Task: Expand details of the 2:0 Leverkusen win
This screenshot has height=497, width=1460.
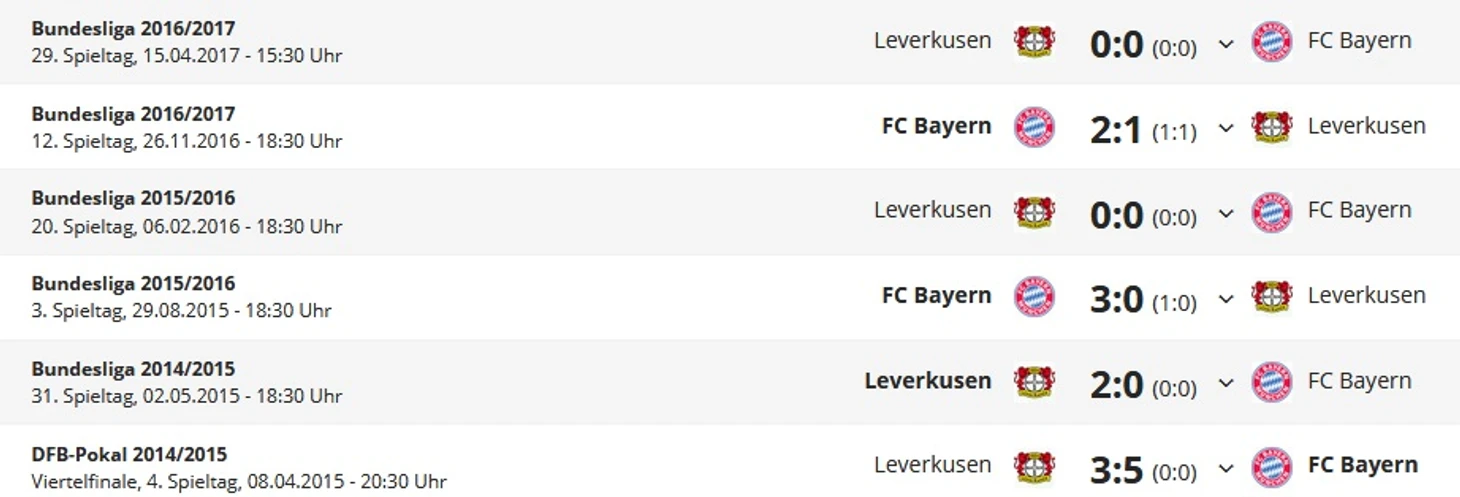Action: coord(1226,384)
